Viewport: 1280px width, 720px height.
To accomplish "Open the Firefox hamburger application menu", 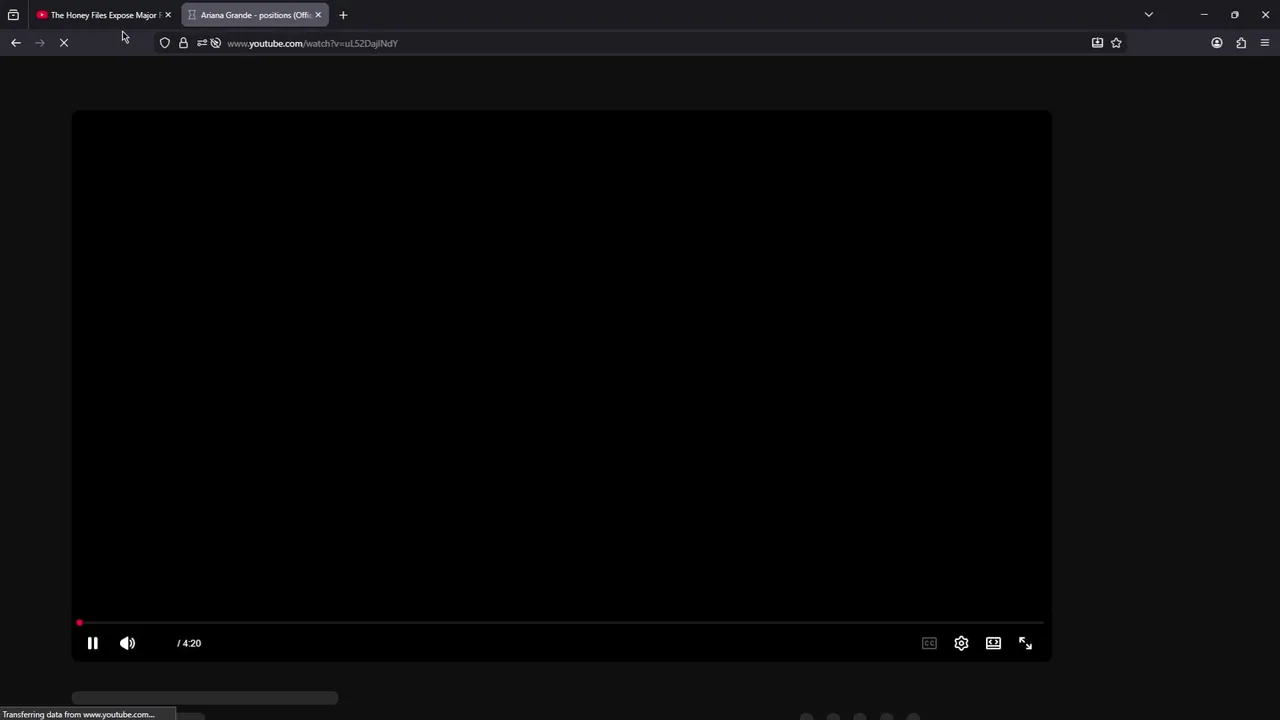I will pyautogui.click(x=1265, y=43).
